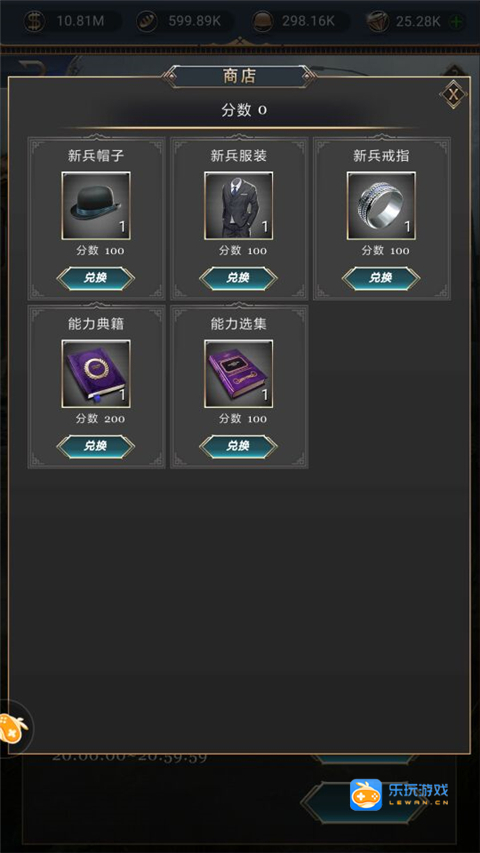The image size is (480, 853).
Task: Tap the 商店 title banner
Action: [239, 76]
